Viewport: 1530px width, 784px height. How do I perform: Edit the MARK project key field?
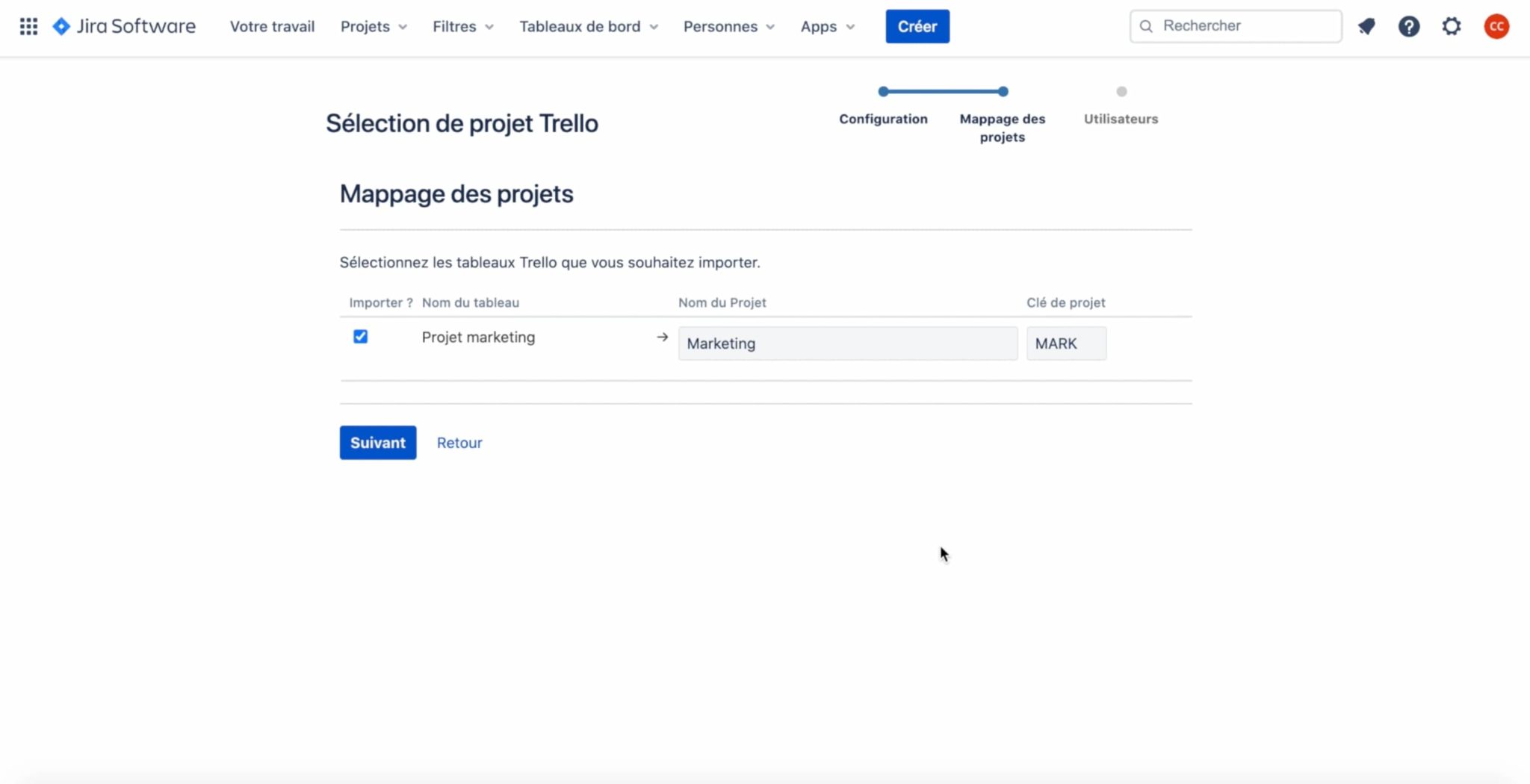[x=1066, y=343]
